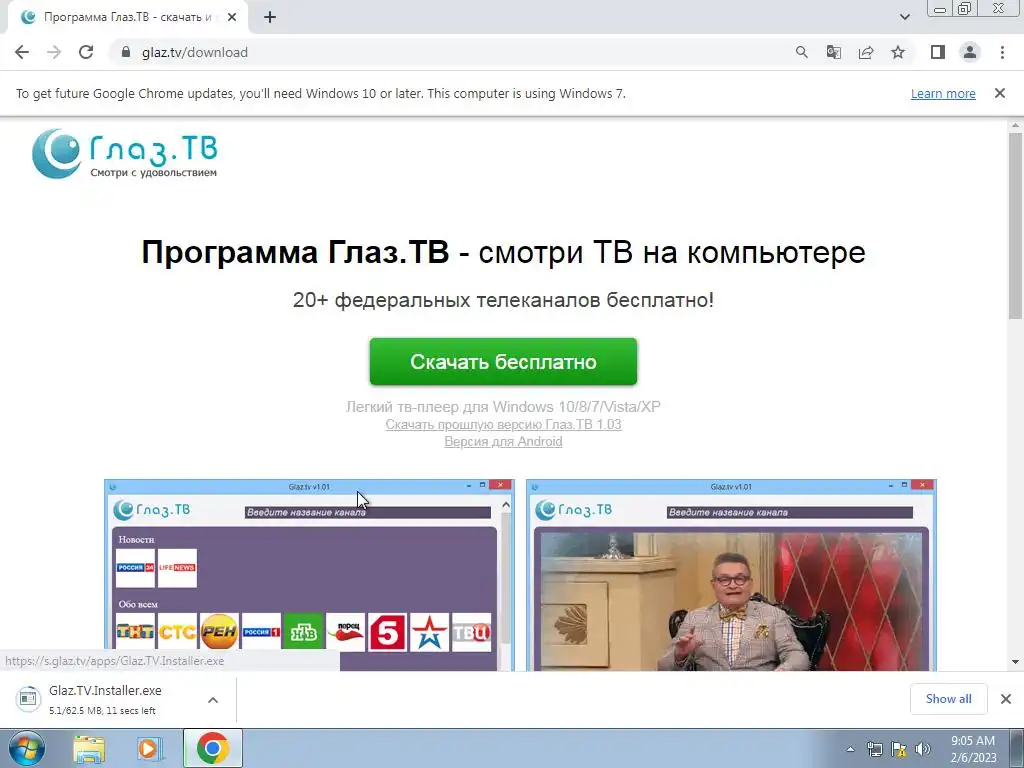Viewport: 1024px width, 768px height.
Task: Click the Chrome taskbar icon
Action: coord(212,748)
